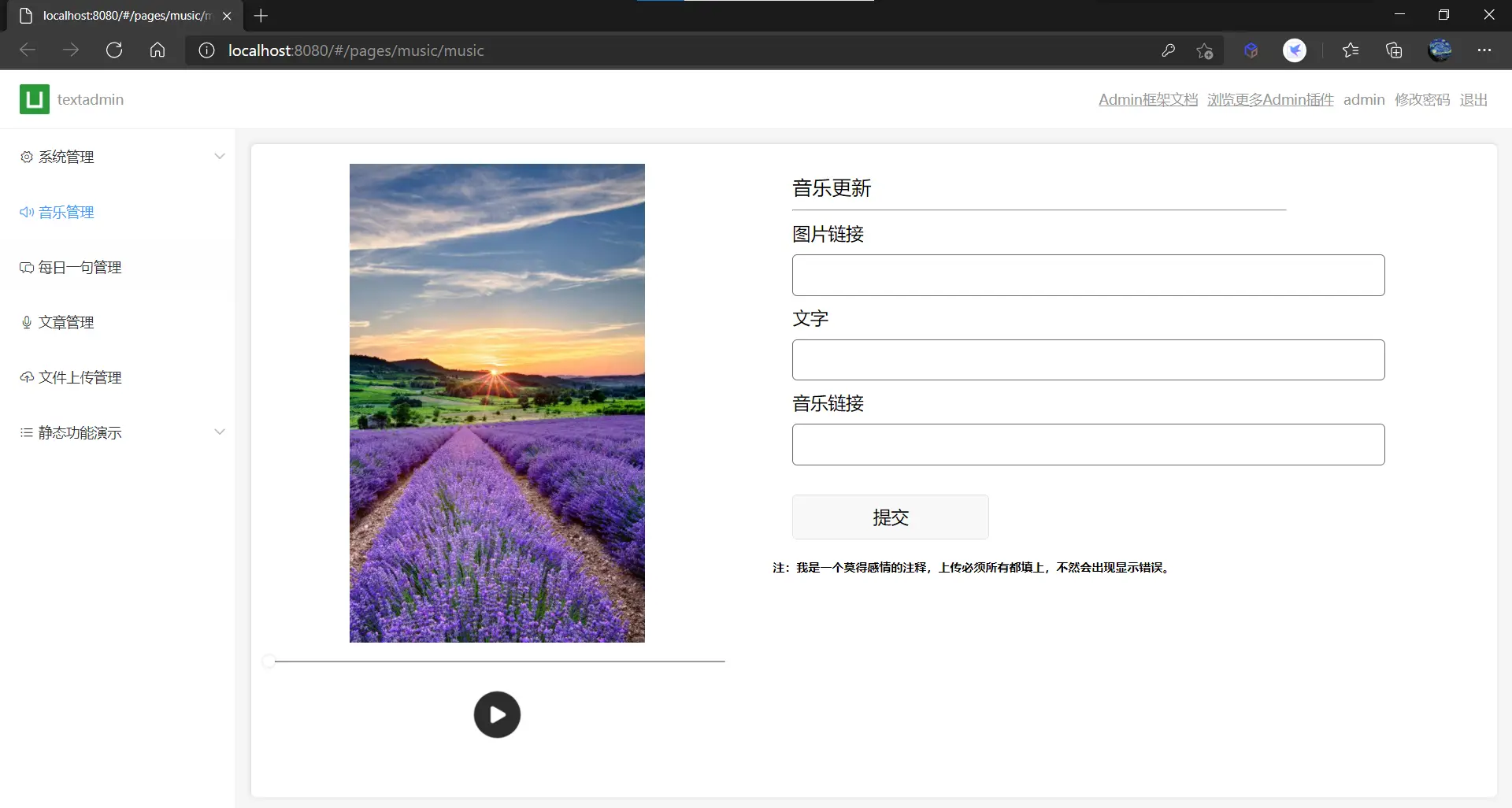Click the music progress slider track

[x=499, y=662]
